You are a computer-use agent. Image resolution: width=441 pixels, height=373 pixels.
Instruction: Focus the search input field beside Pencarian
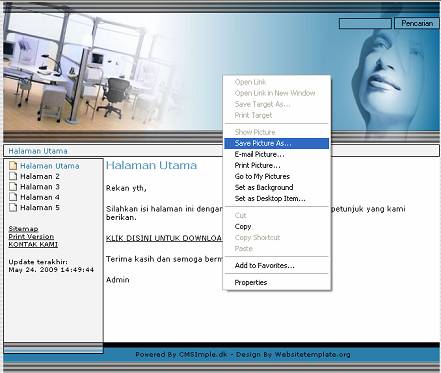[365, 23]
